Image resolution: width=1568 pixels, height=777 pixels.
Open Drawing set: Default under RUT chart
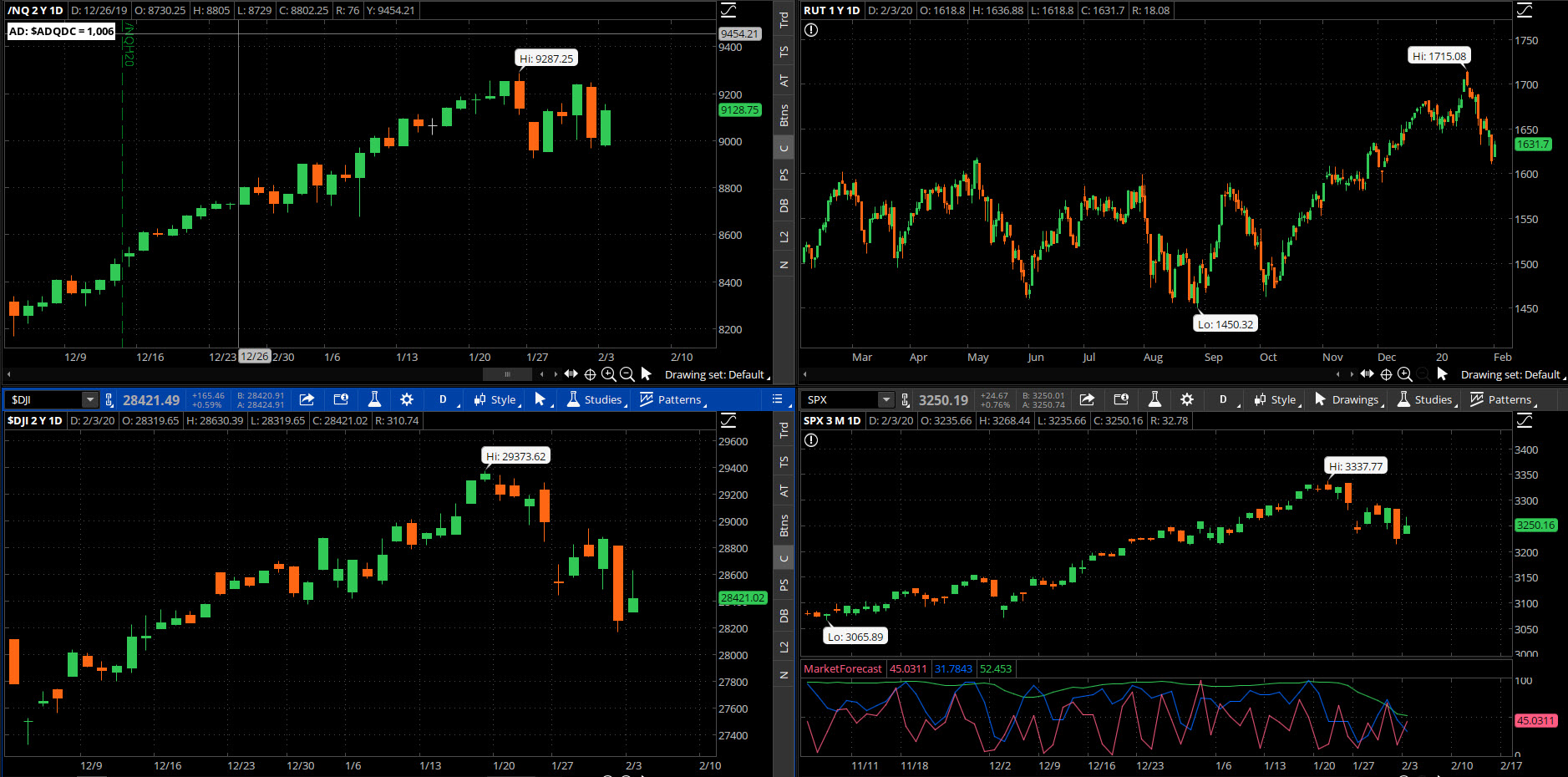(1513, 374)
